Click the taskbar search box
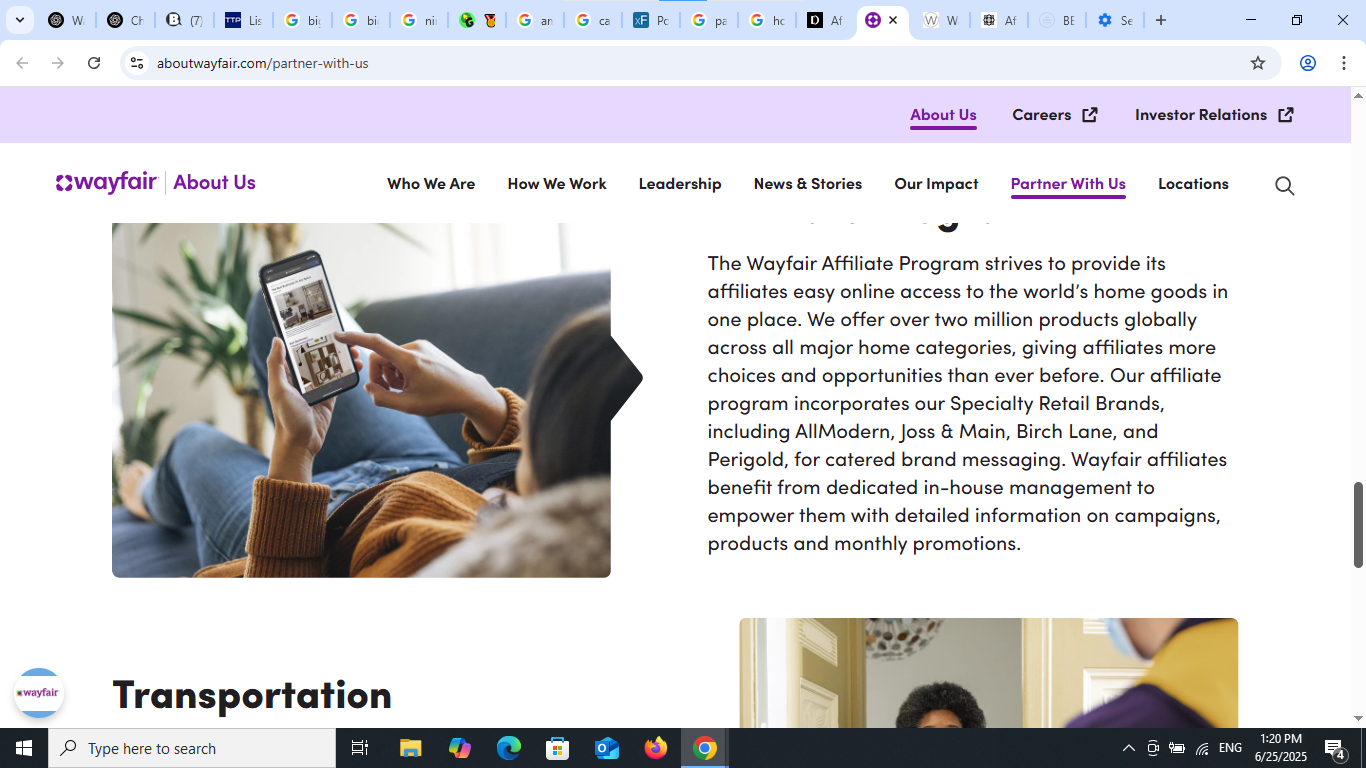 pos(192,748)
